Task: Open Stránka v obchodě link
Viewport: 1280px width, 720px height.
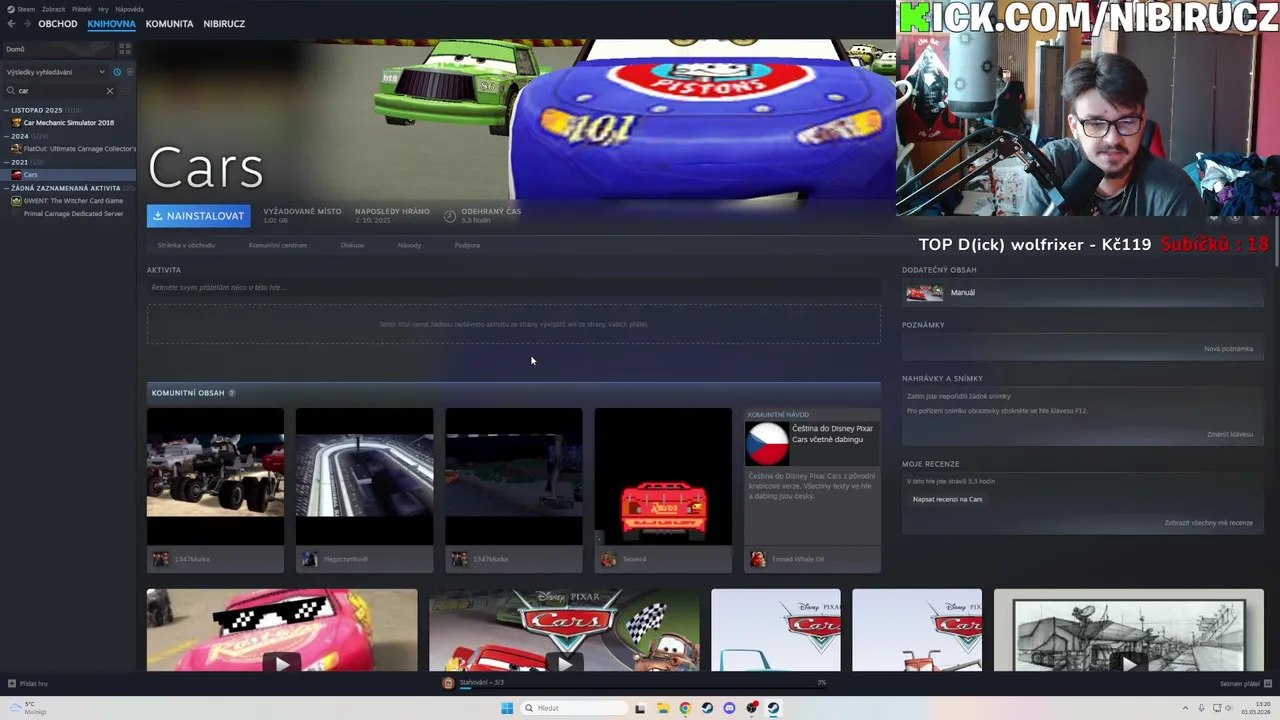Action: click(186, 245)
